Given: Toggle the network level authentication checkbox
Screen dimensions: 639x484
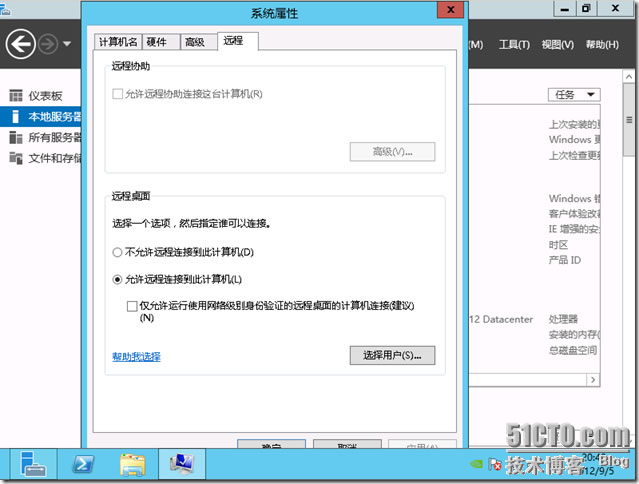Looking at the screenshot, I should (132, 305).
